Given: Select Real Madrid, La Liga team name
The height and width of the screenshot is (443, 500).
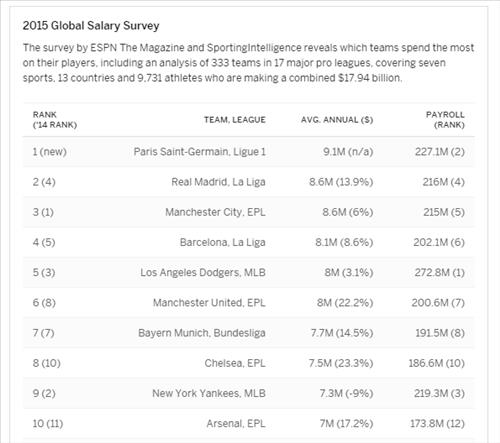Looking at the screenshot, I should click(218, 182).
